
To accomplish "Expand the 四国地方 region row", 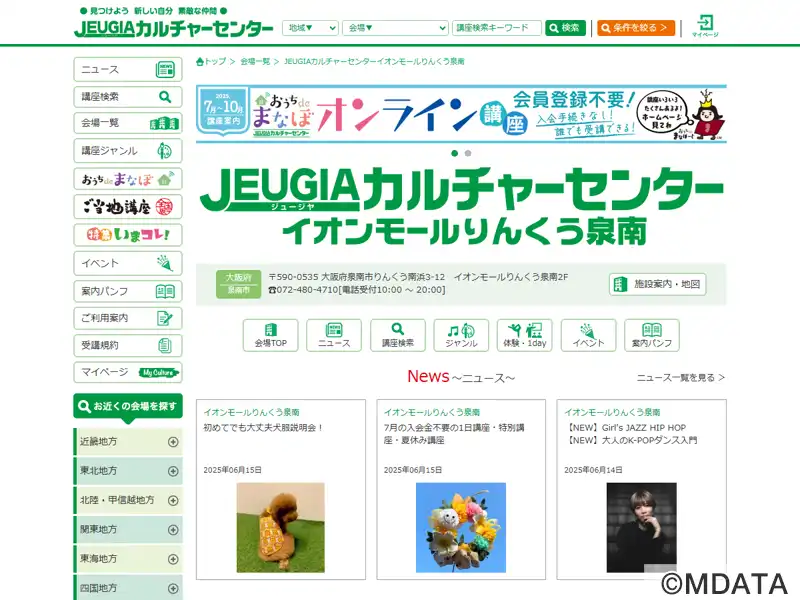I will coord(128,588).
